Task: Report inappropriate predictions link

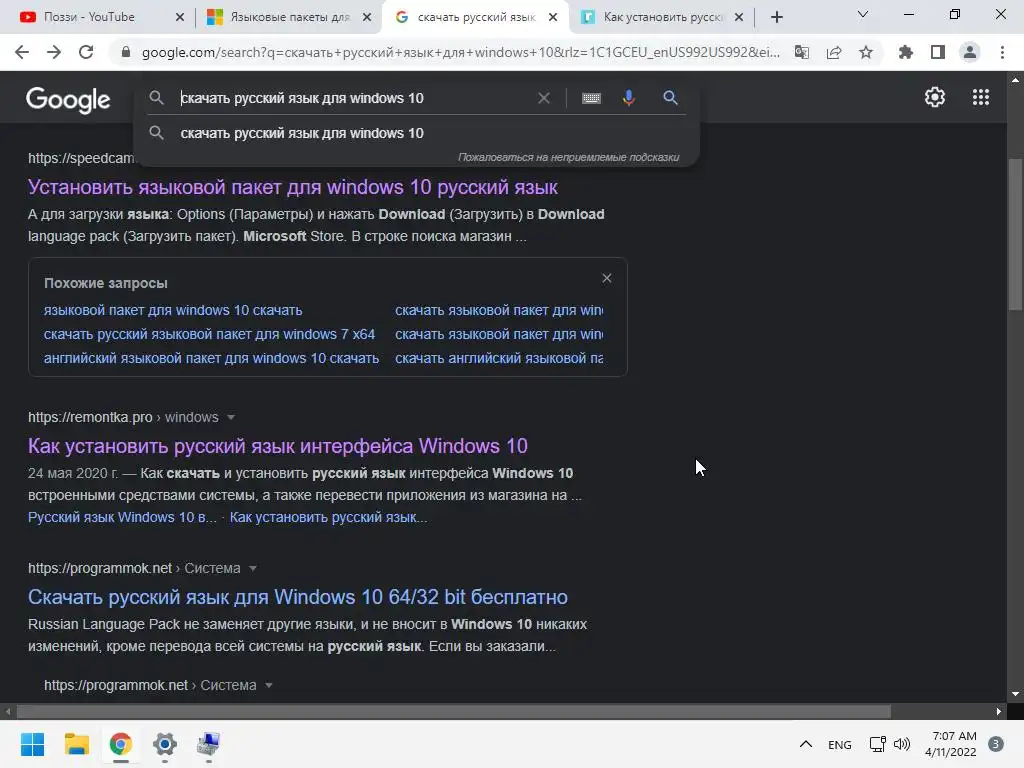Action: 568,157
